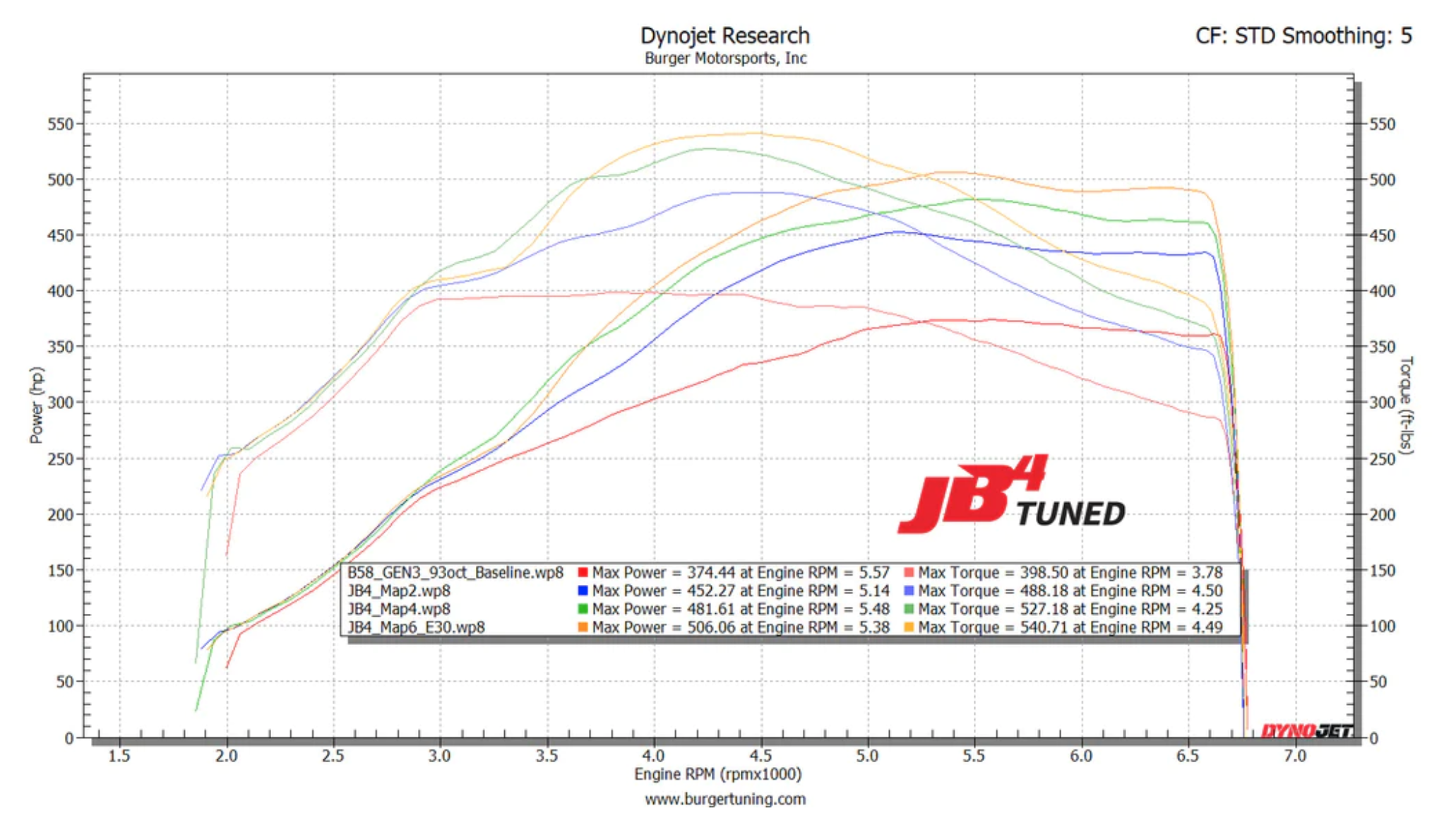
Task: Click the blue JB4_Map2 power swatch
Action: tap(583, 591)
